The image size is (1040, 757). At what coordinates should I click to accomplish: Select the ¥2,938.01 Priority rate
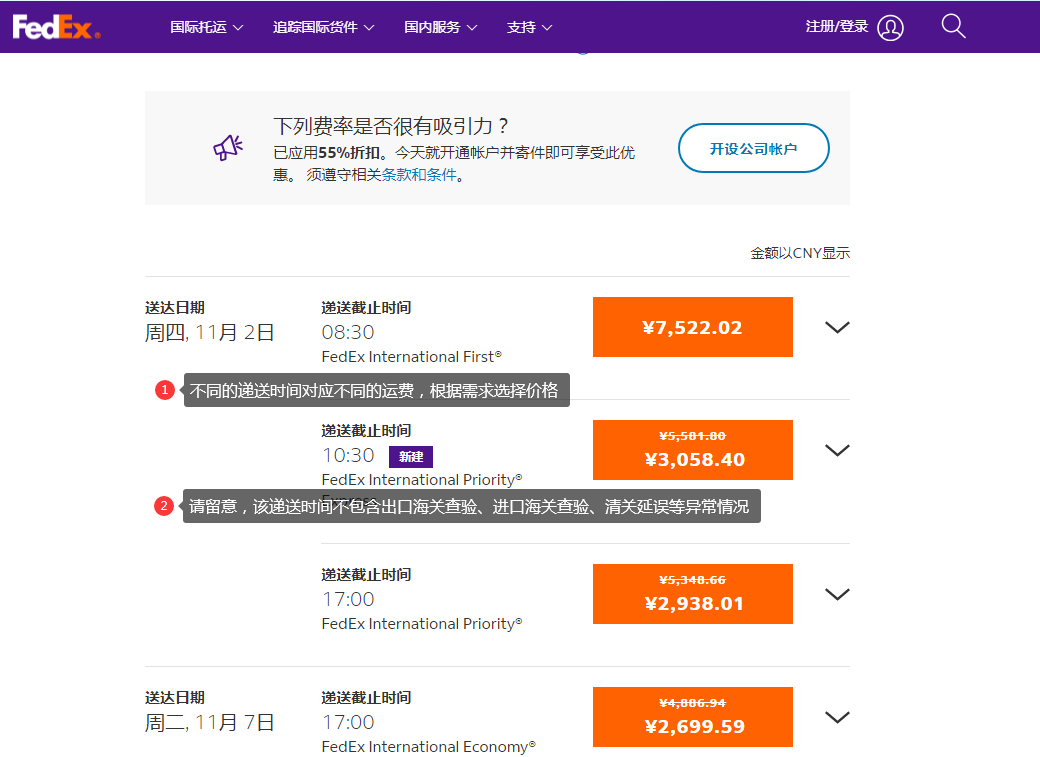(x=692, y=594)
